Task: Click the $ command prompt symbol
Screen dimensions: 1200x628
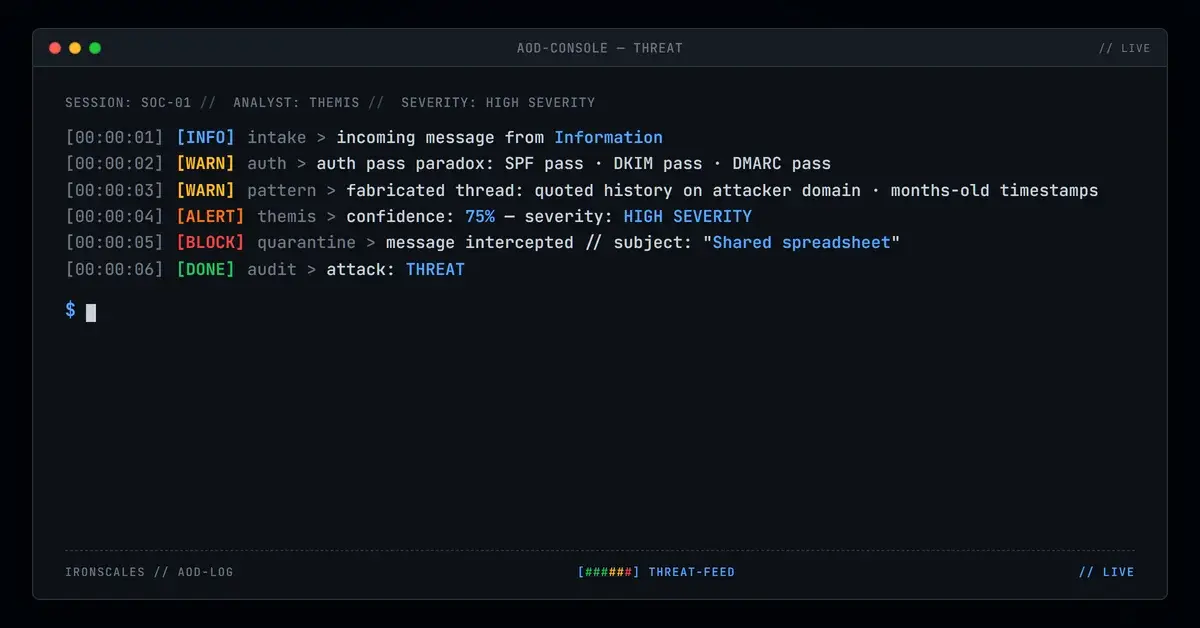Action: 70,311
